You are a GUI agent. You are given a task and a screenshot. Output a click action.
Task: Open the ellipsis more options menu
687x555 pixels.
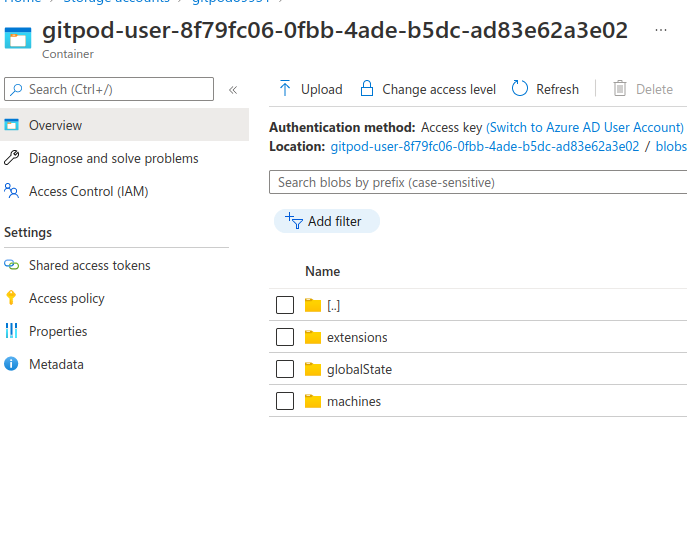point(661,30)
